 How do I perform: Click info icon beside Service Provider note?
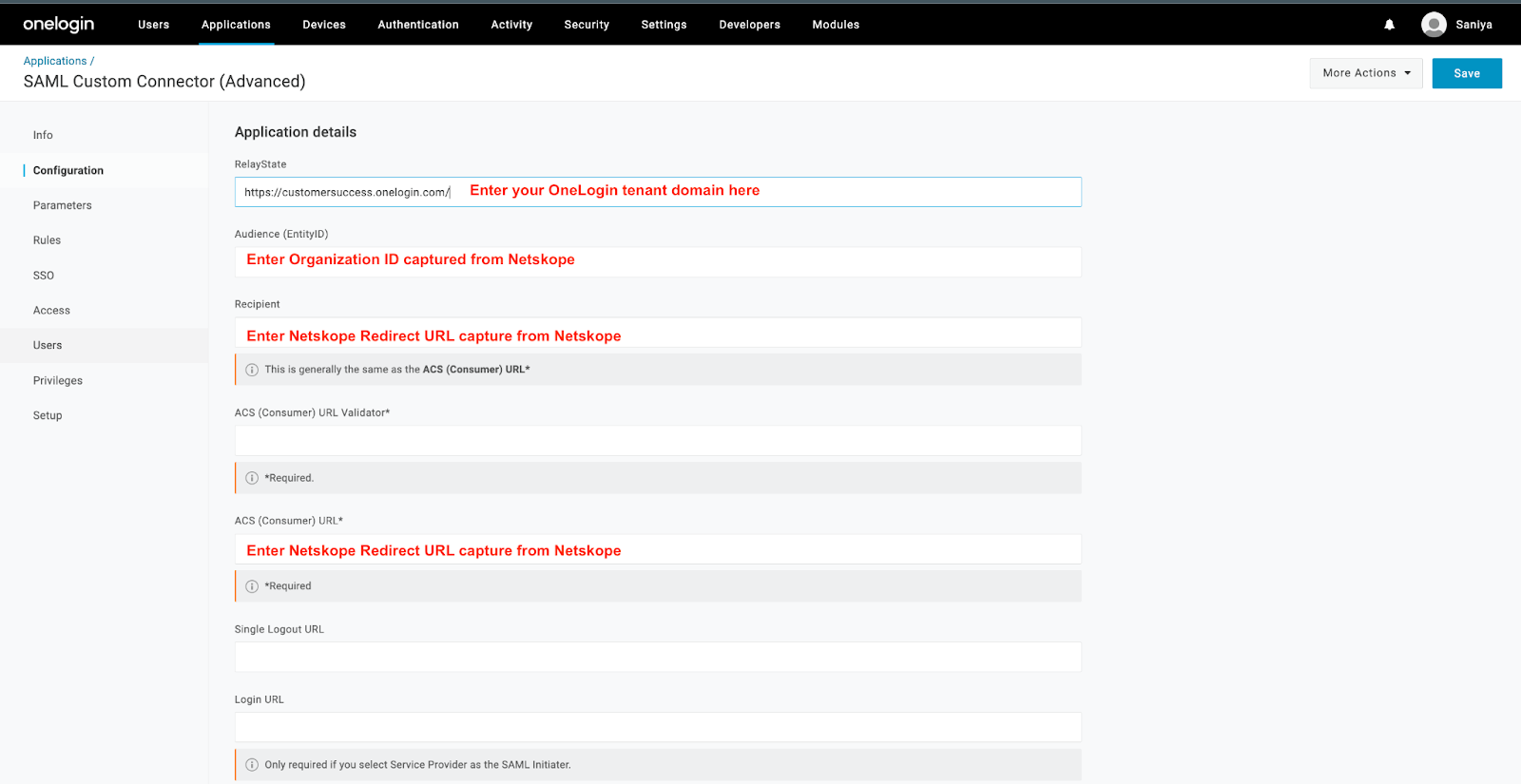[x=252, y=765]
